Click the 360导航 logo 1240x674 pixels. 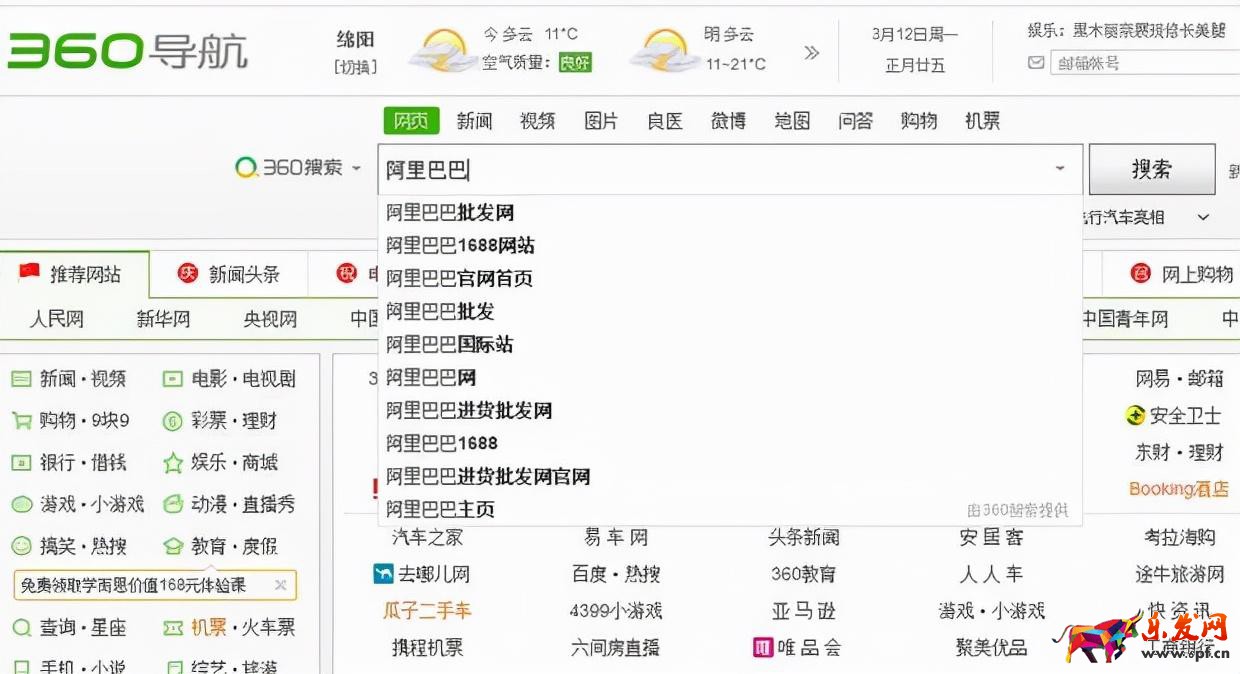[127, 50]
